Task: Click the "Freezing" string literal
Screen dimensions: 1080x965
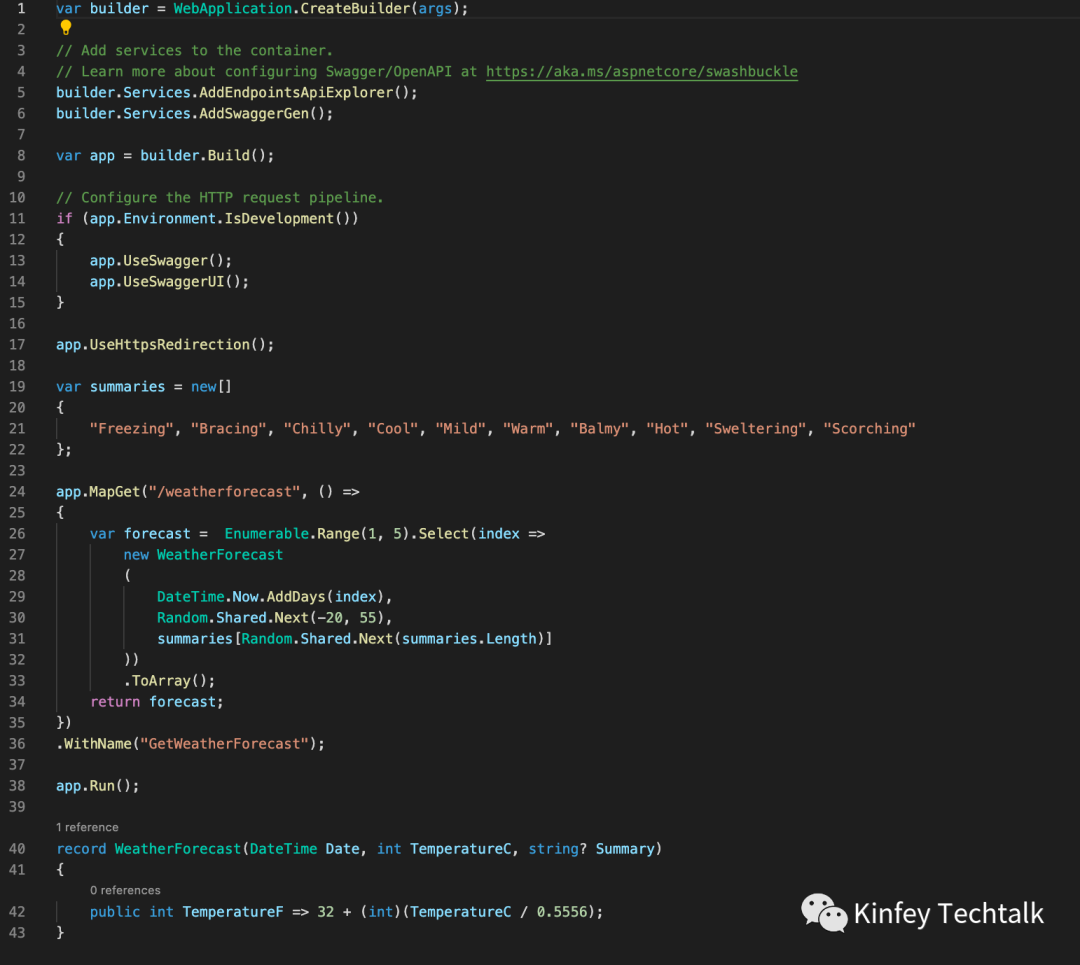Action: click(132, 428)
